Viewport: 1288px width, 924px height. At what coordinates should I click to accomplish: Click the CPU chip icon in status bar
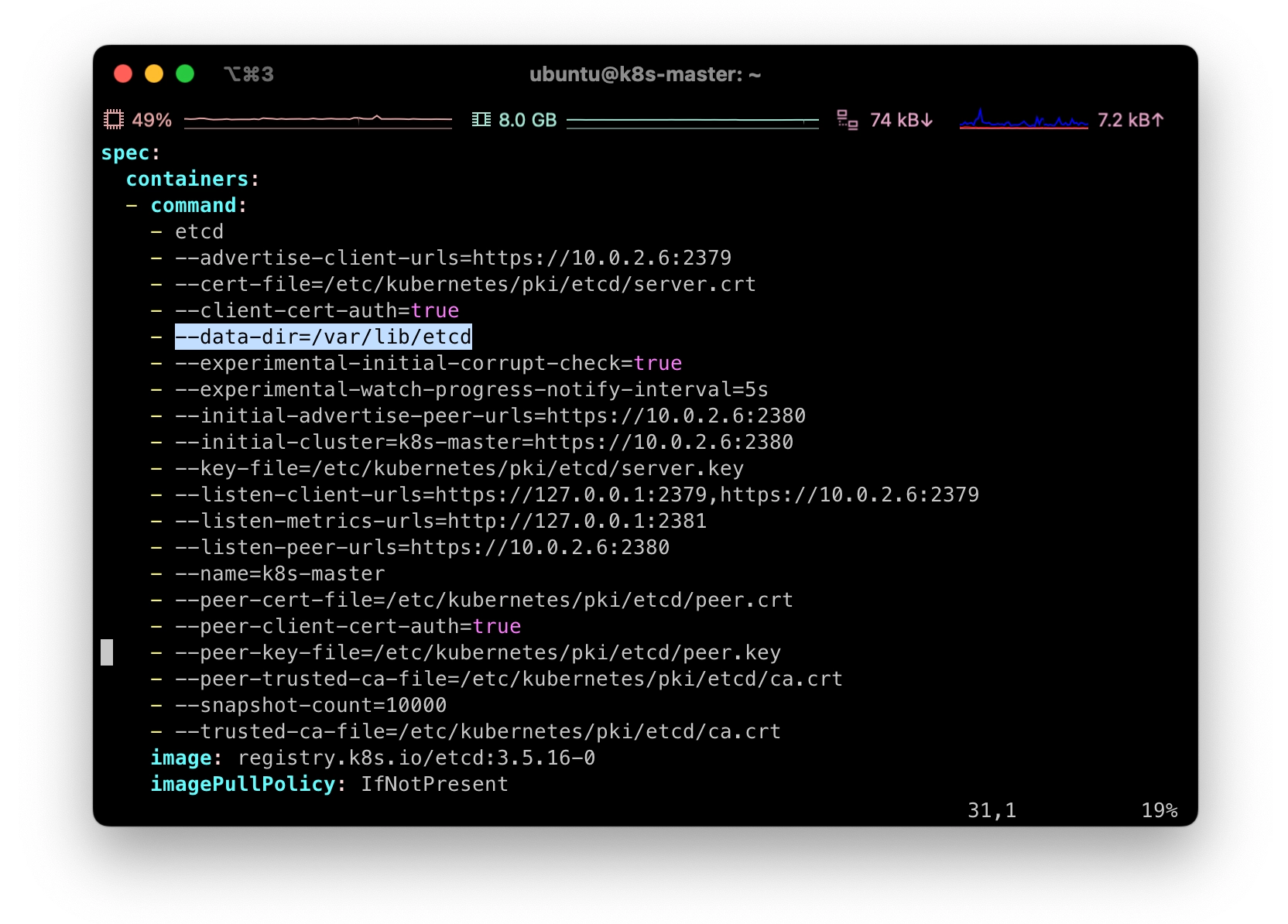pyautogui.click(x=114, y=120)
